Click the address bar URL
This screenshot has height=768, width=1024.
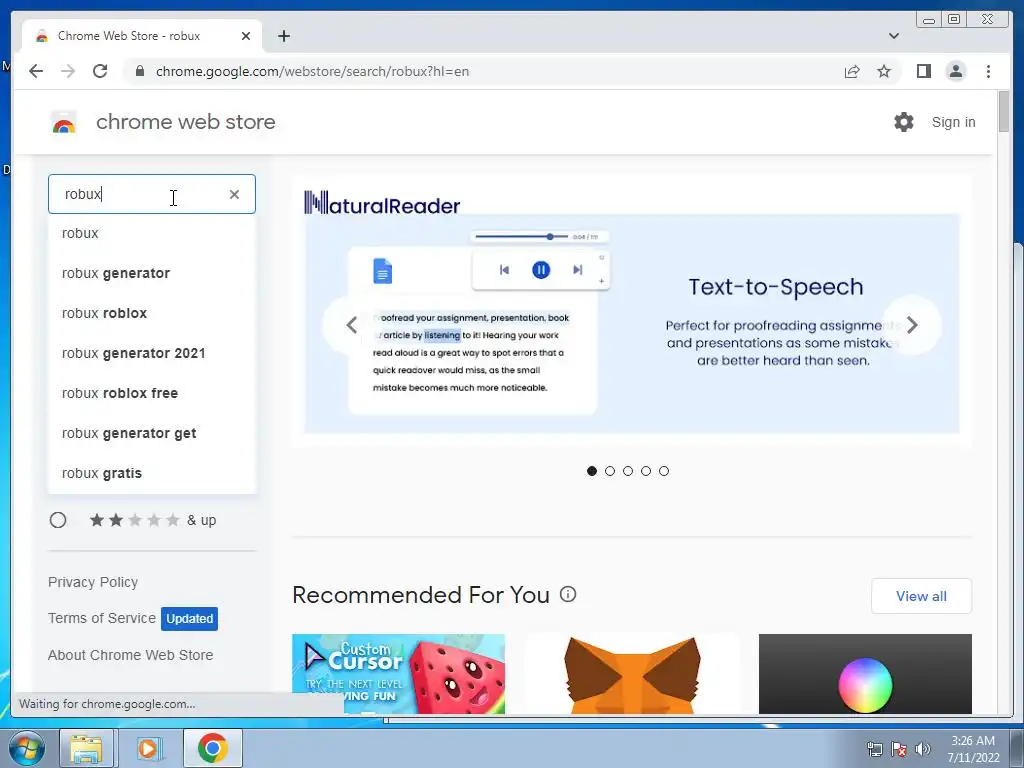[x=312, y=71]
